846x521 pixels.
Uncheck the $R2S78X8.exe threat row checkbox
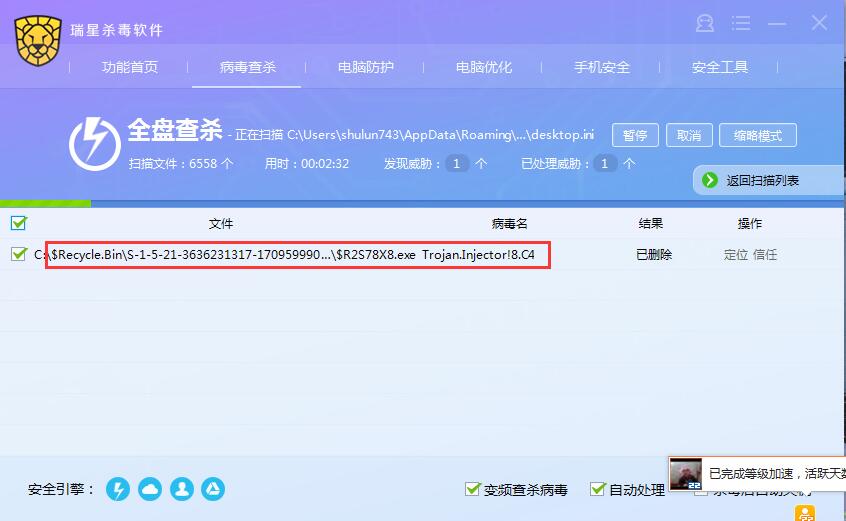18,254
